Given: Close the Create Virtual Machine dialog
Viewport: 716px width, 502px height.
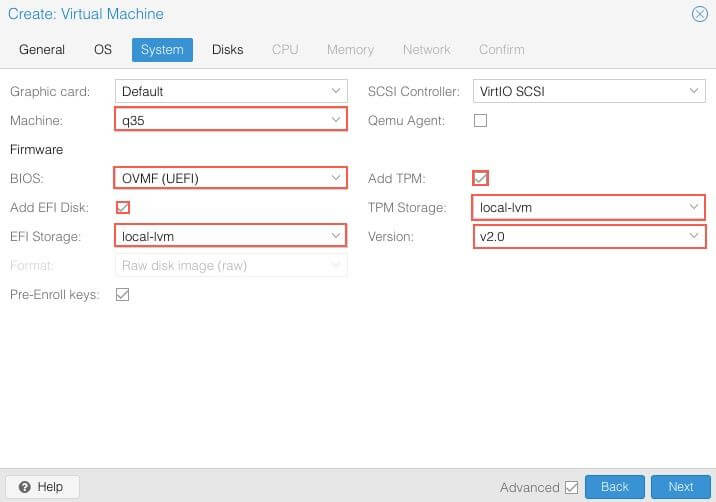Looking at the screenshot, I should point(699,14).
